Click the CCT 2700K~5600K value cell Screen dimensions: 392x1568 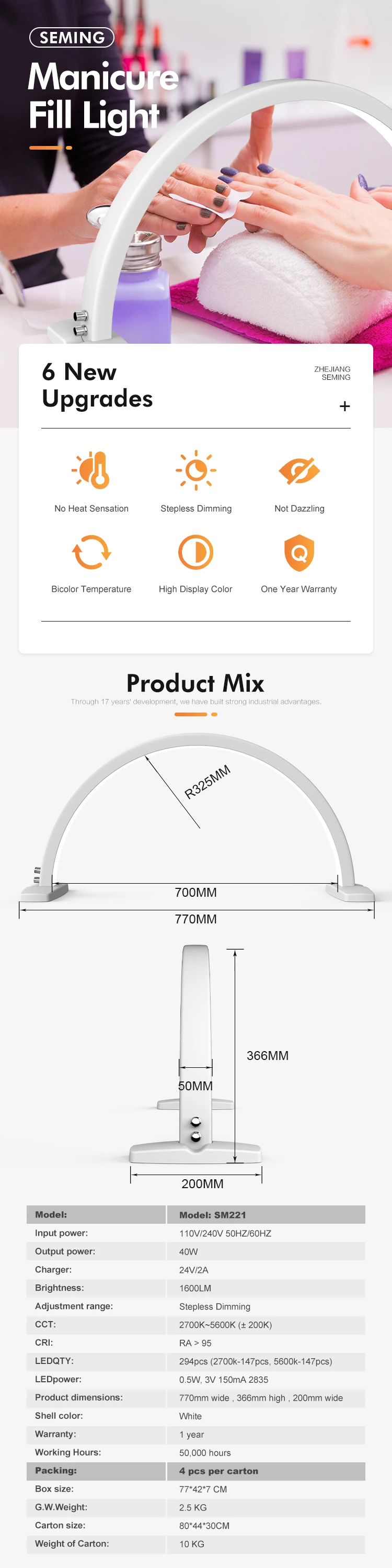pyautogui.click(x=266, y=1325)
